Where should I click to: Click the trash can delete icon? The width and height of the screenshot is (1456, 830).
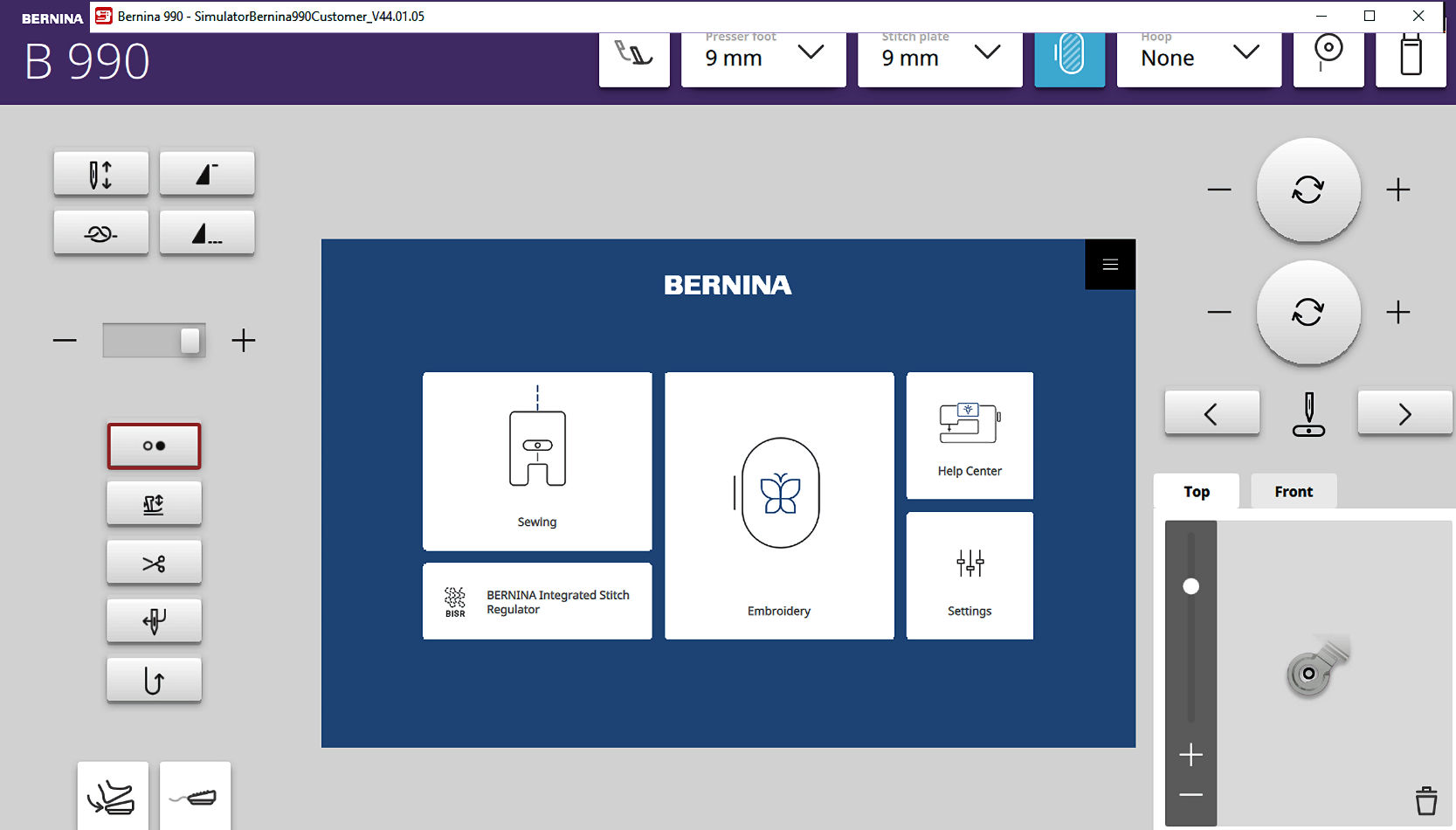(1425, 800)
